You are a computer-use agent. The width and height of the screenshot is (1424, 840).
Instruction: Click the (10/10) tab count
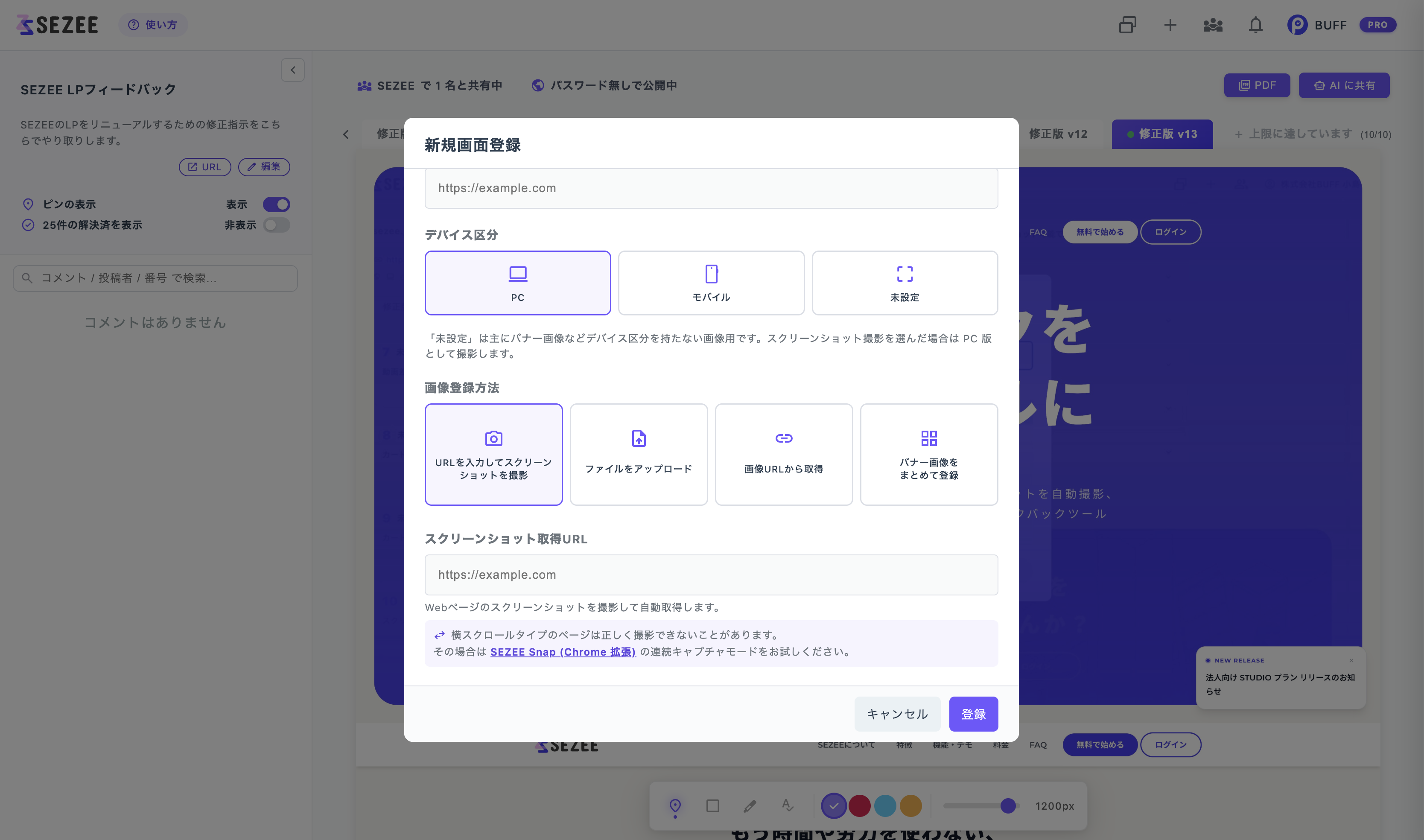click(x=1375, y=135)
